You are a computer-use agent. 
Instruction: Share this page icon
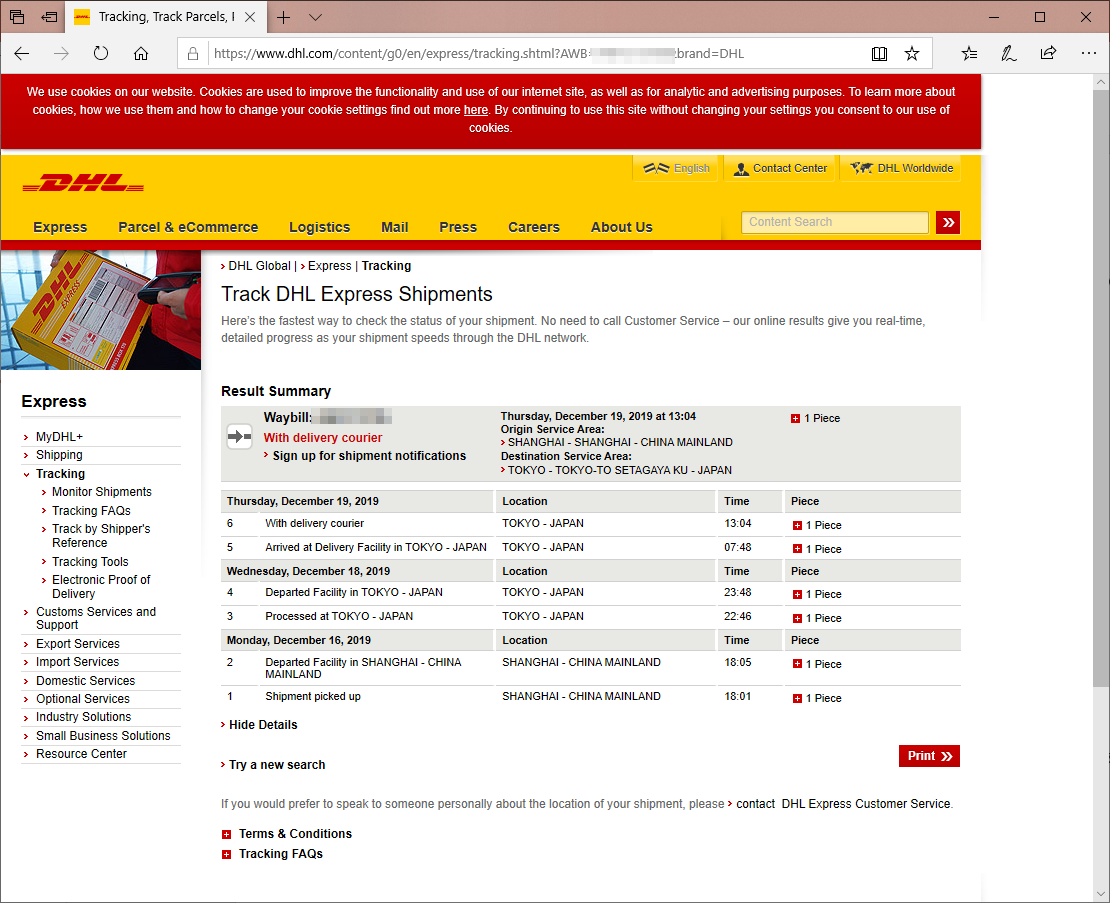(1048, 53)
